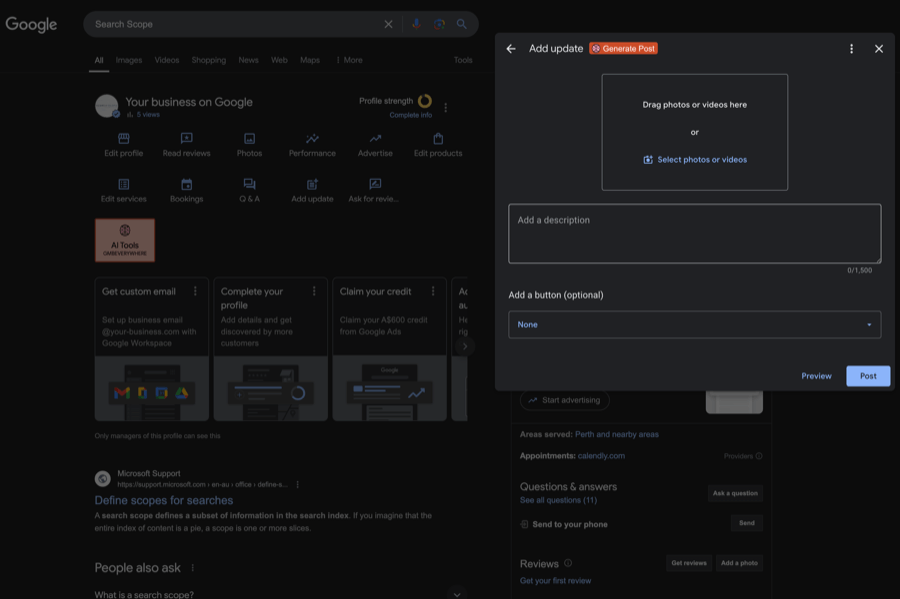Open the Add a button dropdown showing None

[695, 325]
